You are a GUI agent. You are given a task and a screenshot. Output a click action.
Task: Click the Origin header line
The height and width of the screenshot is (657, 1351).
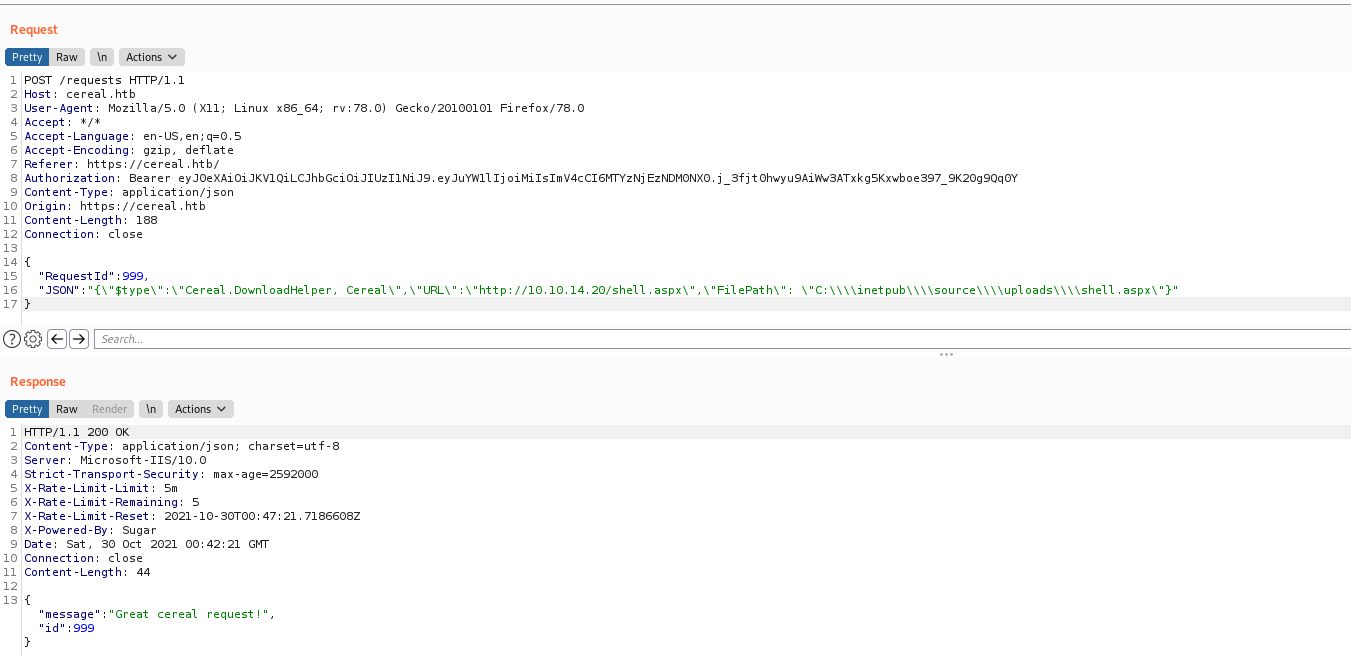pos(115,206)
